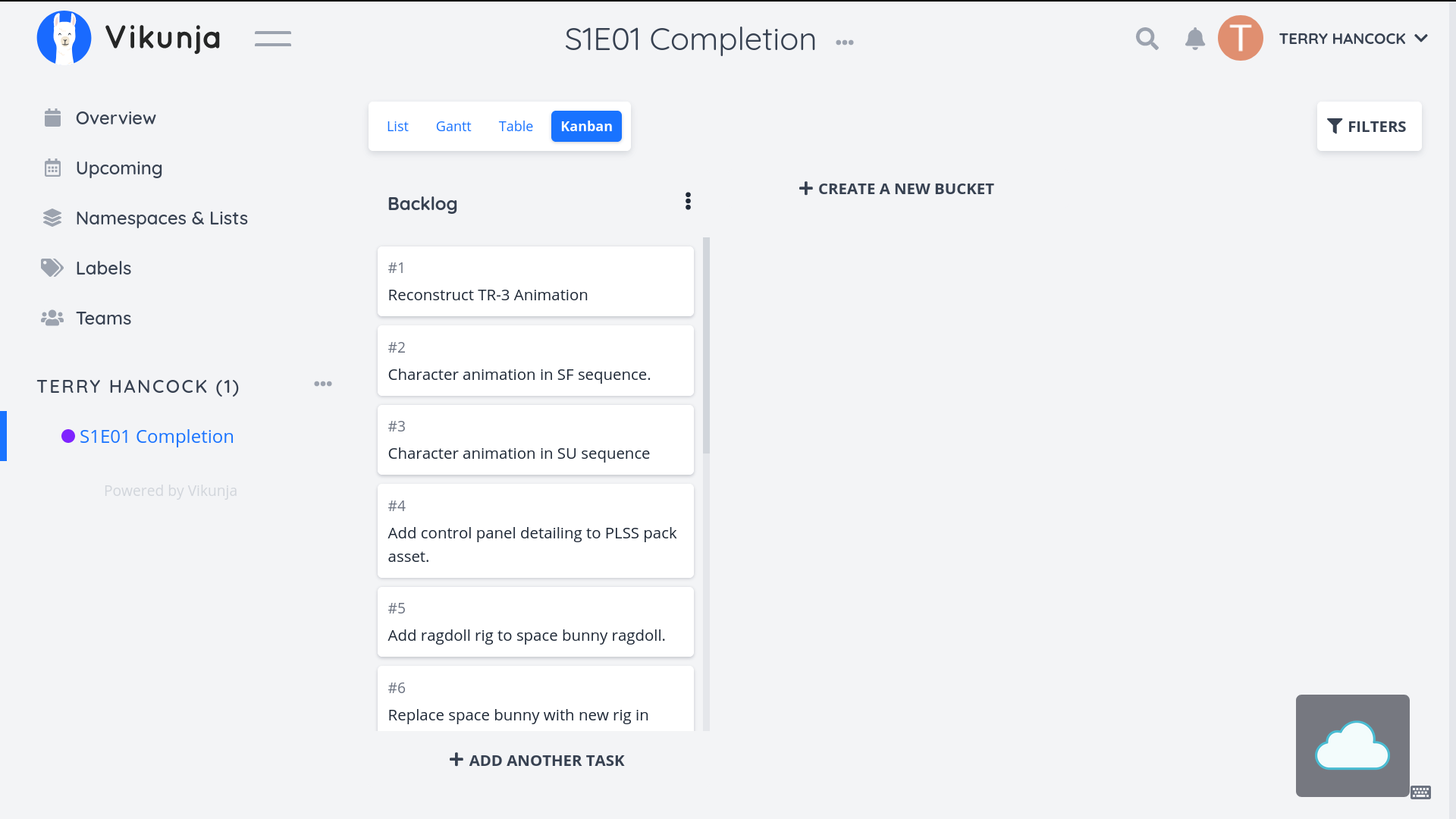
Task: Open the Labels page
Action: pos(103,268)
